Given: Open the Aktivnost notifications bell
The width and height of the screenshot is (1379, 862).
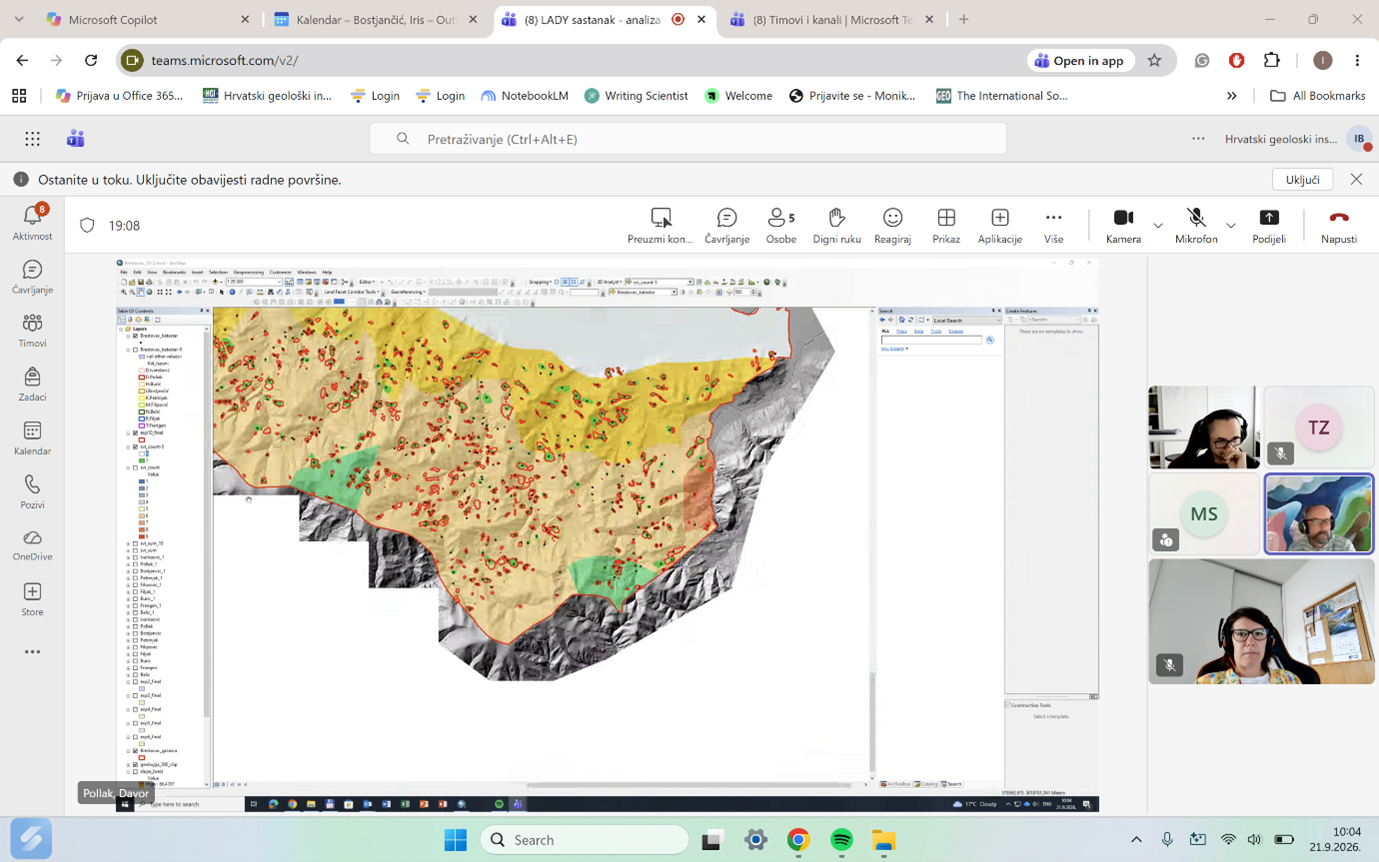Looking at the screenshot, I should coord(32,222).
